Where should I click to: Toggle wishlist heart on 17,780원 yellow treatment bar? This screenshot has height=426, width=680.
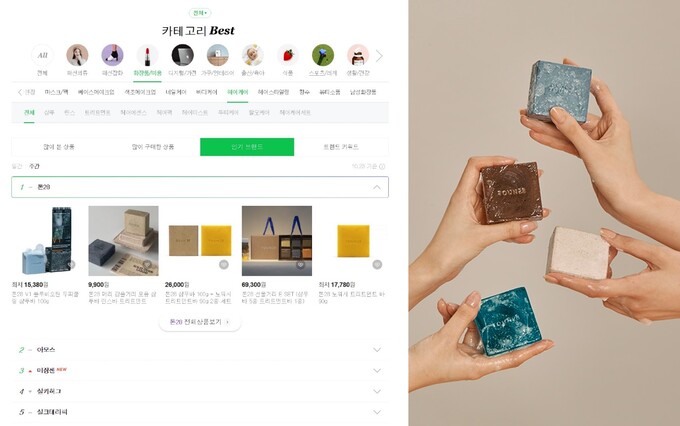pos(377,264)
